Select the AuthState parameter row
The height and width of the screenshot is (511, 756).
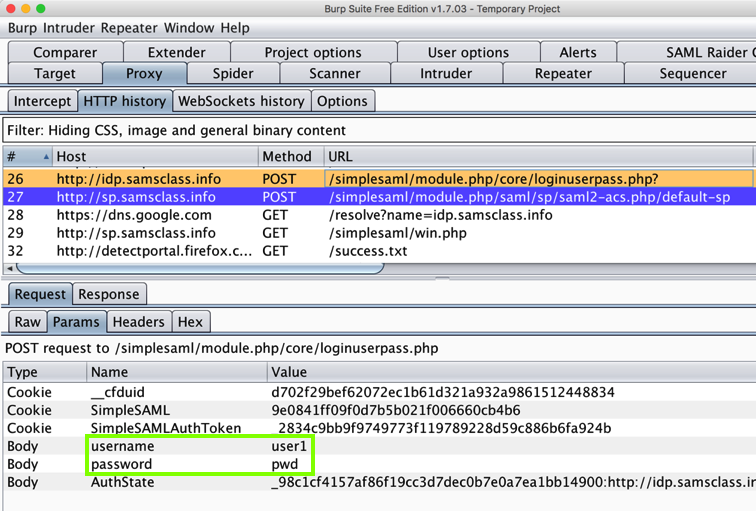[379, 482]
